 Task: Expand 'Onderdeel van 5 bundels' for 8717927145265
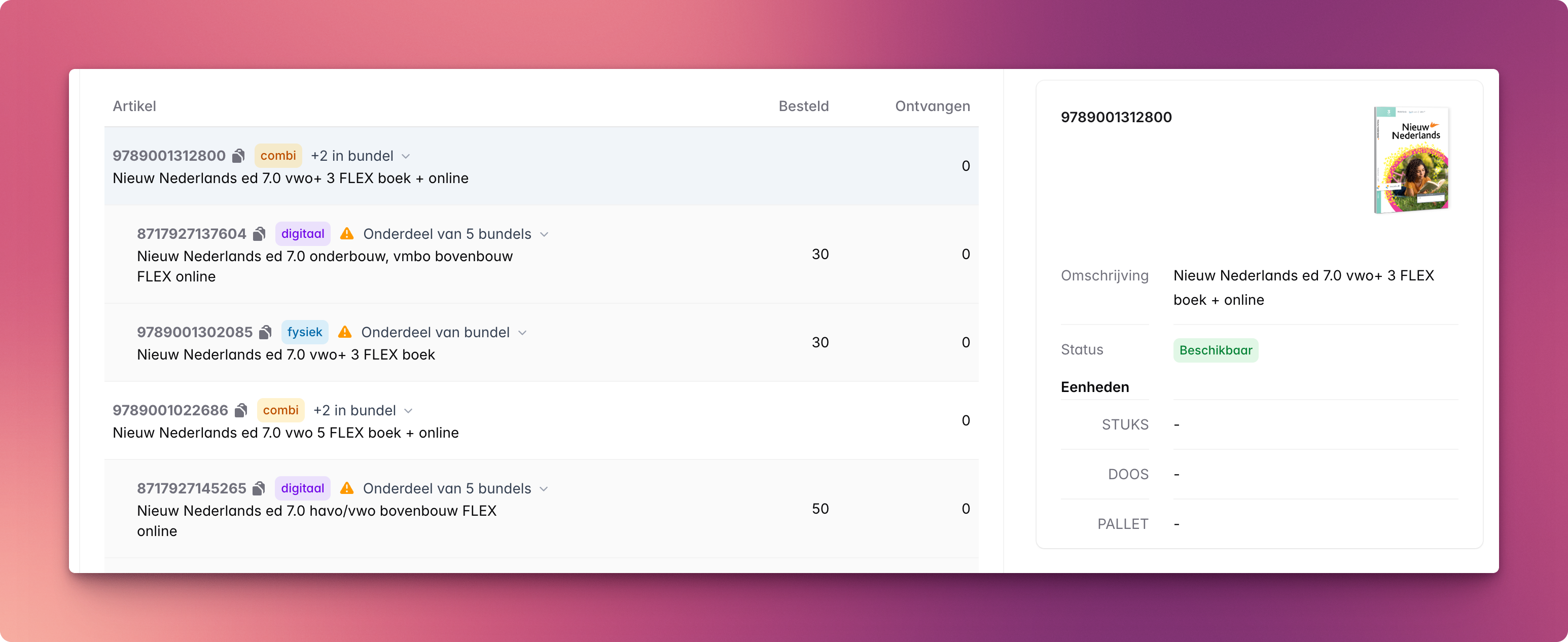(544, 489)
